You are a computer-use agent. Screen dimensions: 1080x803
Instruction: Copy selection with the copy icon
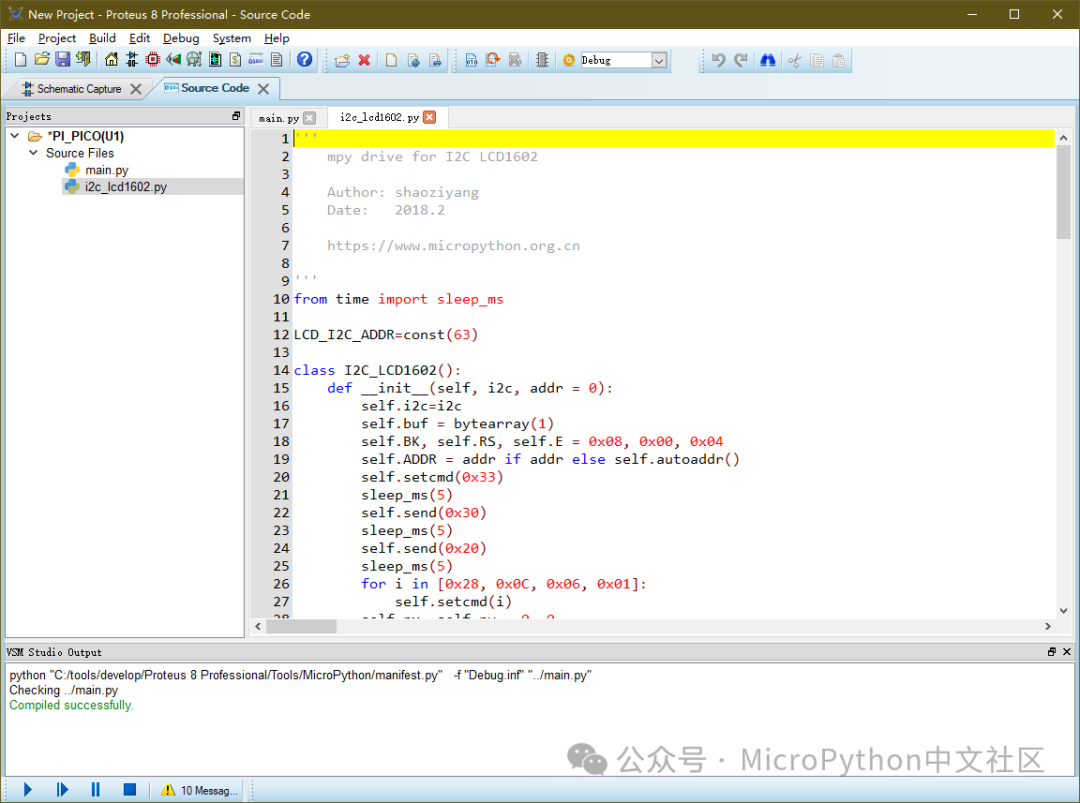pyautogui.click(x=817, y=61)
